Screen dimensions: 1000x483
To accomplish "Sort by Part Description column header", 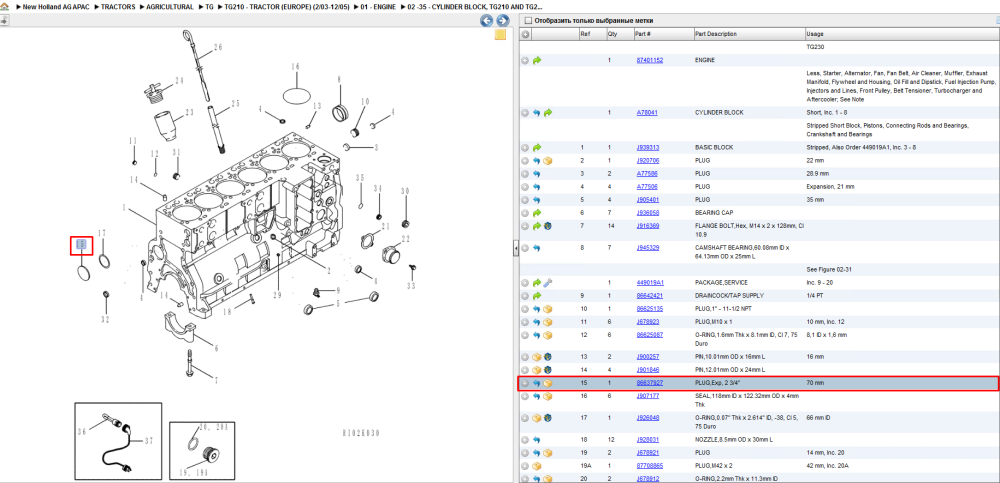I will [748, 34].
